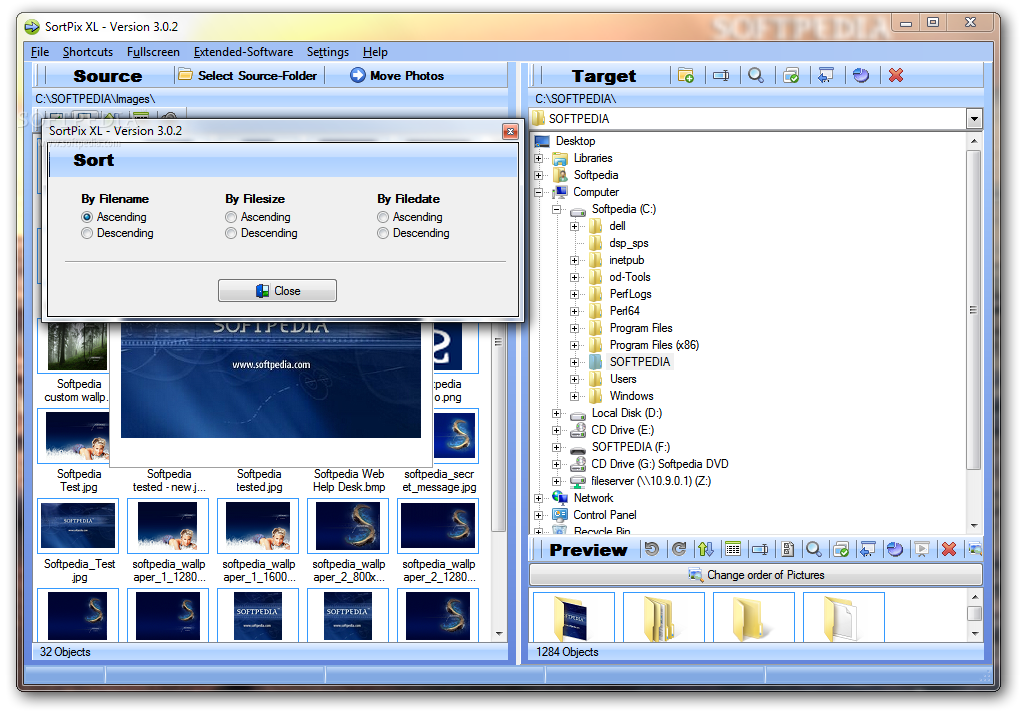The height and width of the screenshot is (712, 1021).
Task: Click the preview pane scroll down arrow
Action: 975,633
